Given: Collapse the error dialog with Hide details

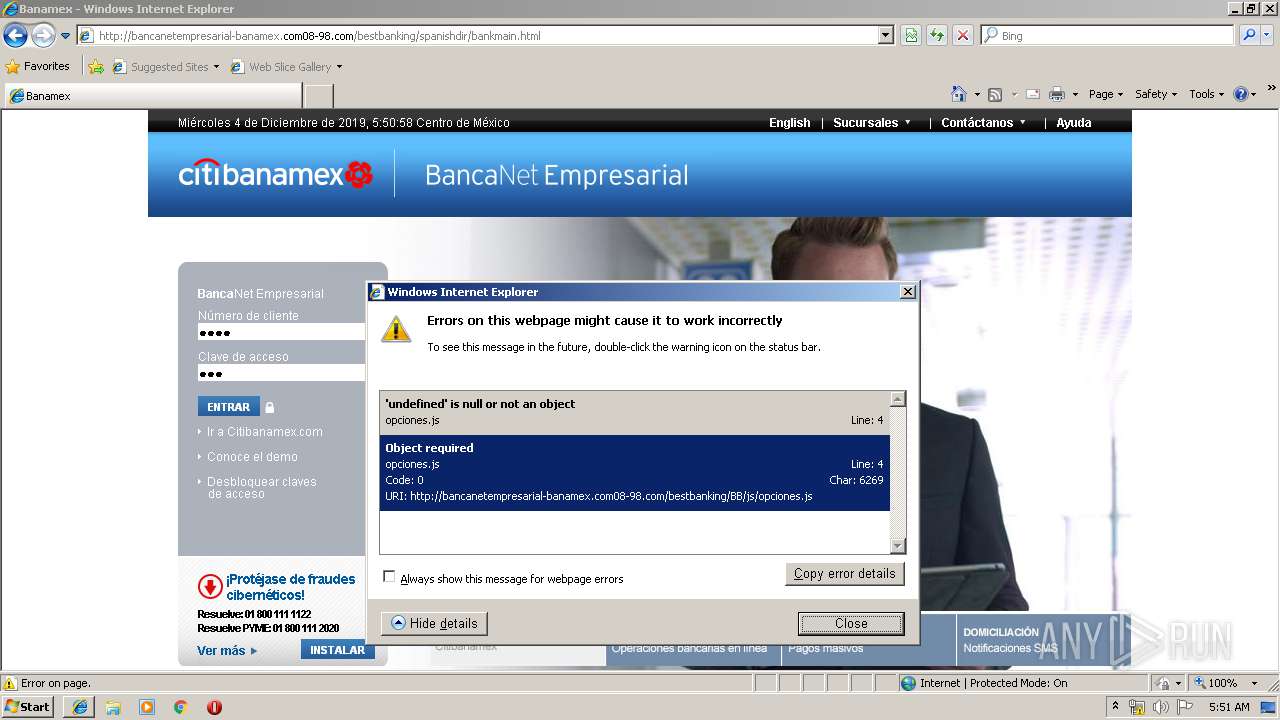Looking at the screenshot, I should [434, 623].
